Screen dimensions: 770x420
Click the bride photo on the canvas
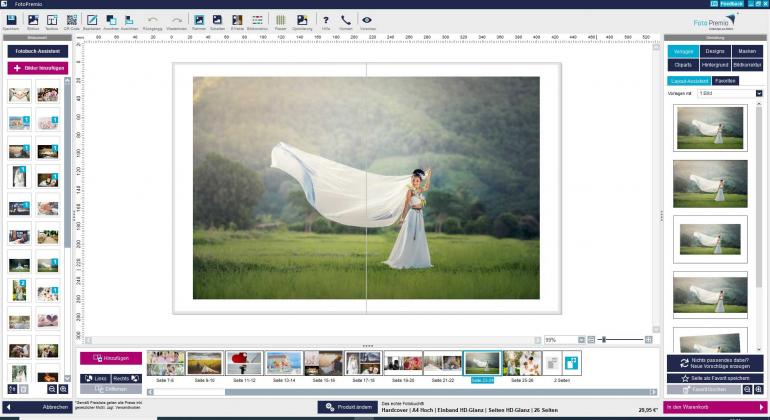coord(366,188)
